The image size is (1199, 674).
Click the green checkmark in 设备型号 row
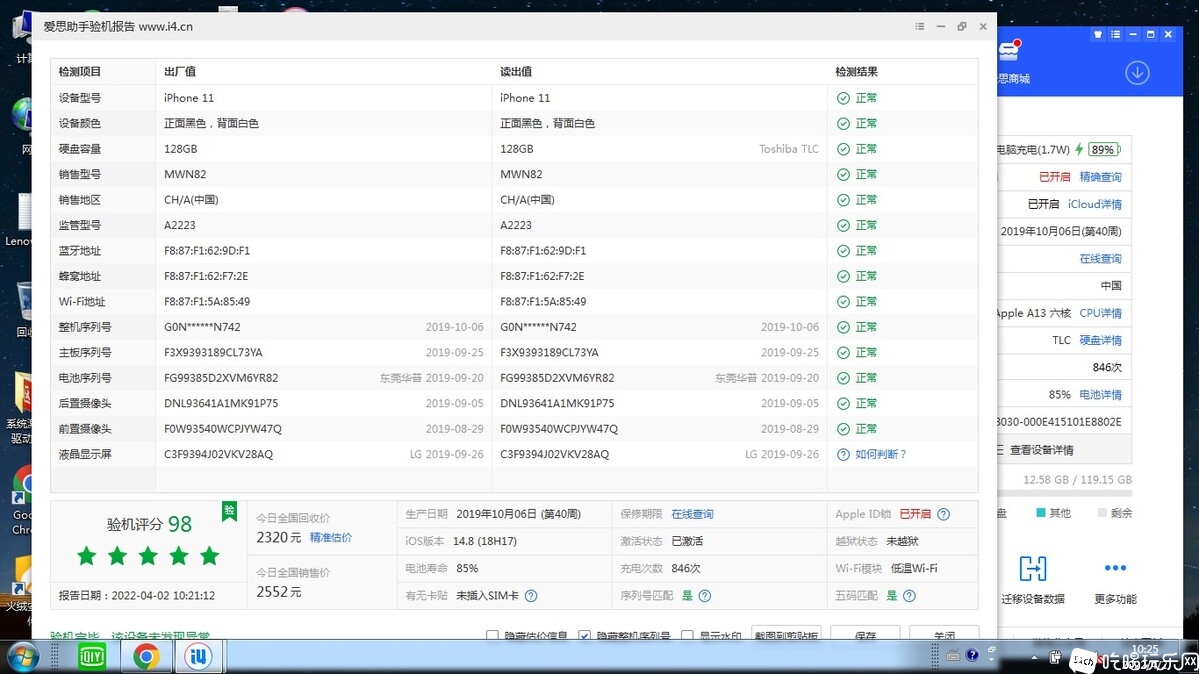coord(843,98)
